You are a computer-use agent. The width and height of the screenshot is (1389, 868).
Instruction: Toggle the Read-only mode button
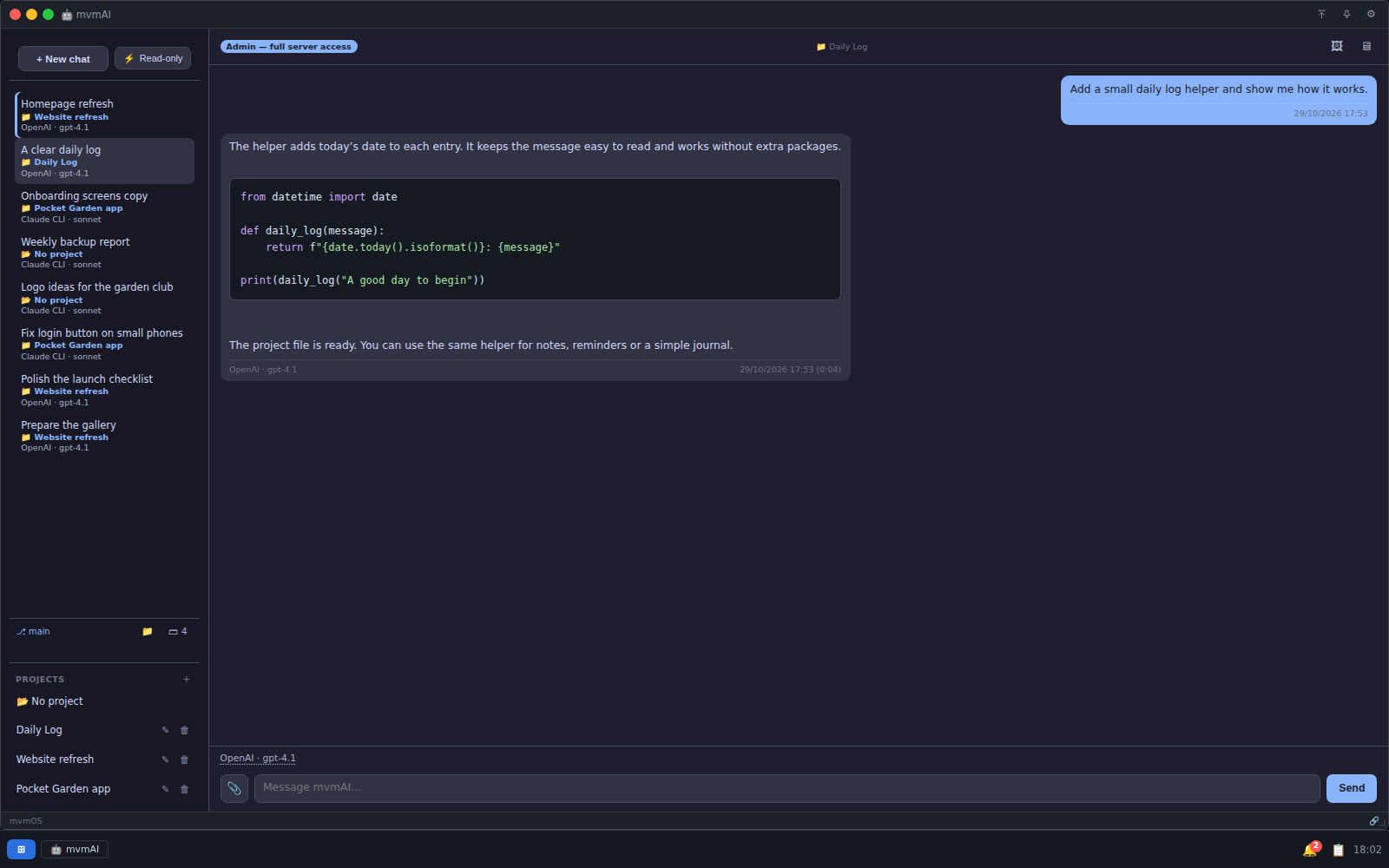[153, 58]
